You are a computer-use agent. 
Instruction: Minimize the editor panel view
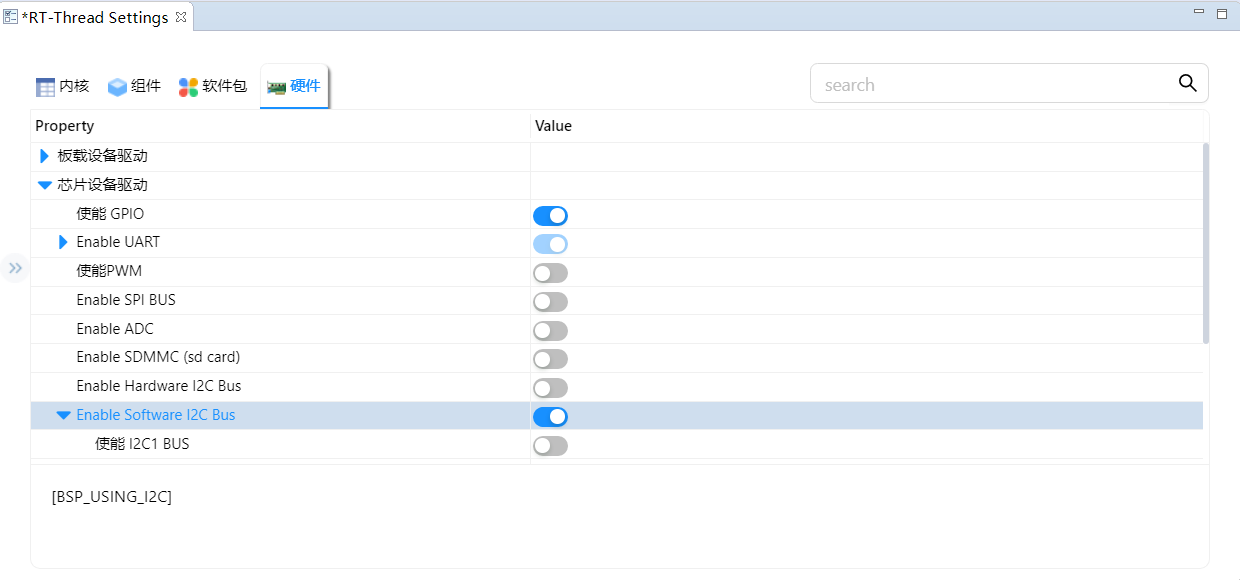pos(1199,12)
